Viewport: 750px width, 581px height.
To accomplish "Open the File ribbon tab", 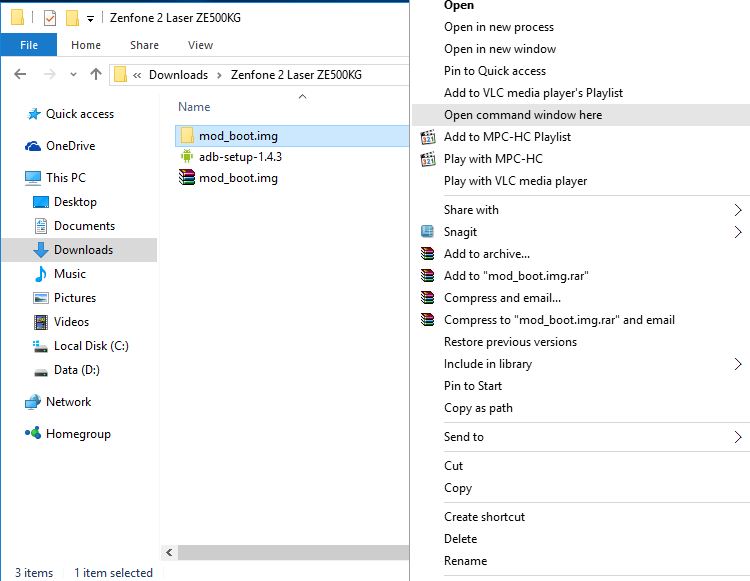I will (29, 45).
